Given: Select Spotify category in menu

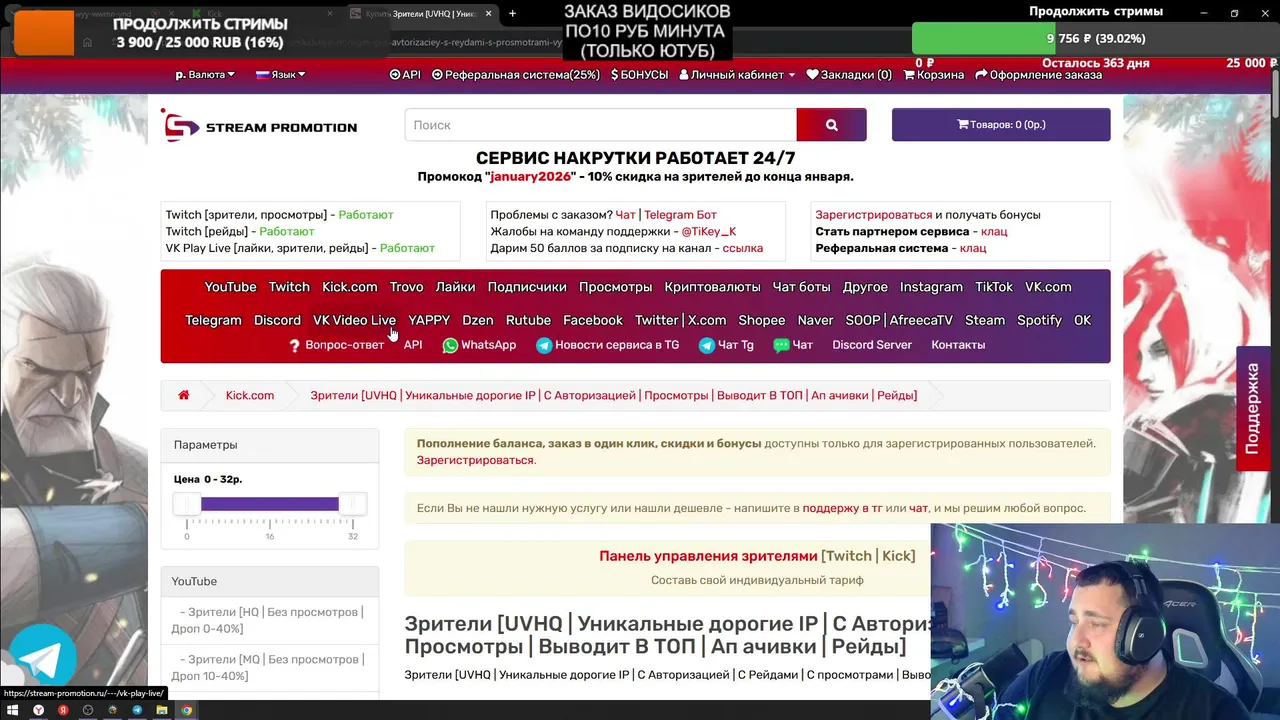Looking at the screenshot, I should (x=1039, y=320).
